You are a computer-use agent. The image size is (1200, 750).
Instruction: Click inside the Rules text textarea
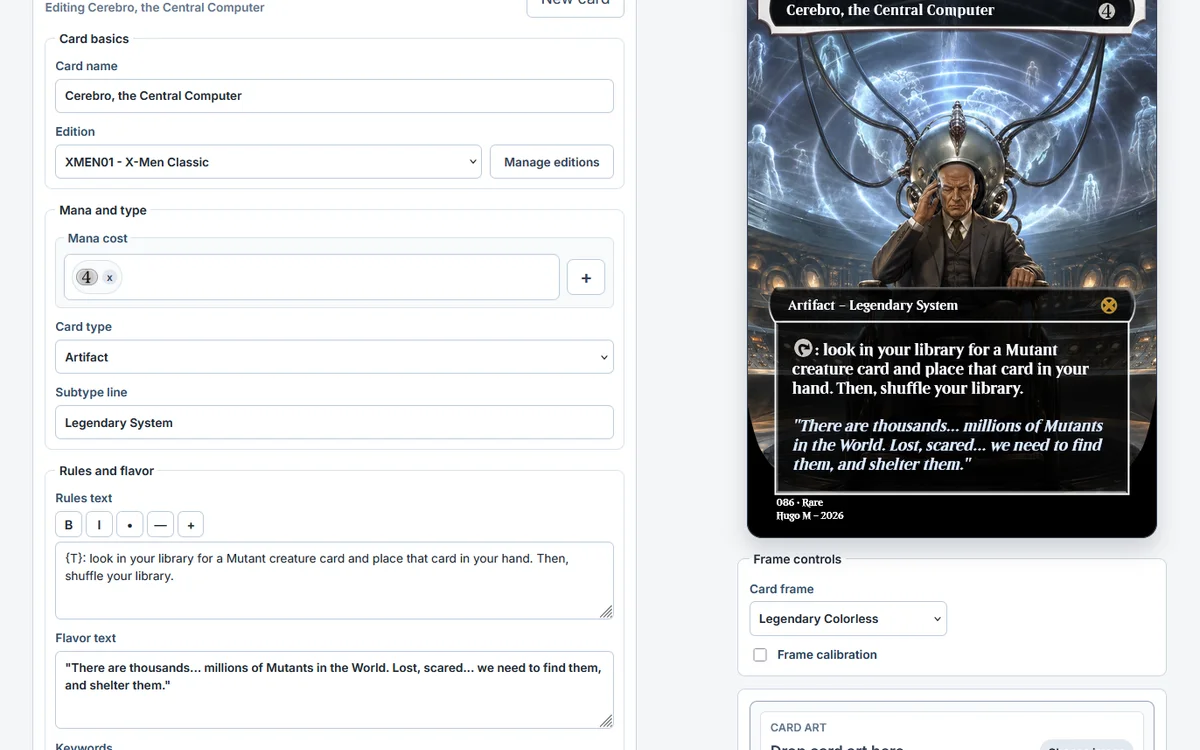pos(334,581)
